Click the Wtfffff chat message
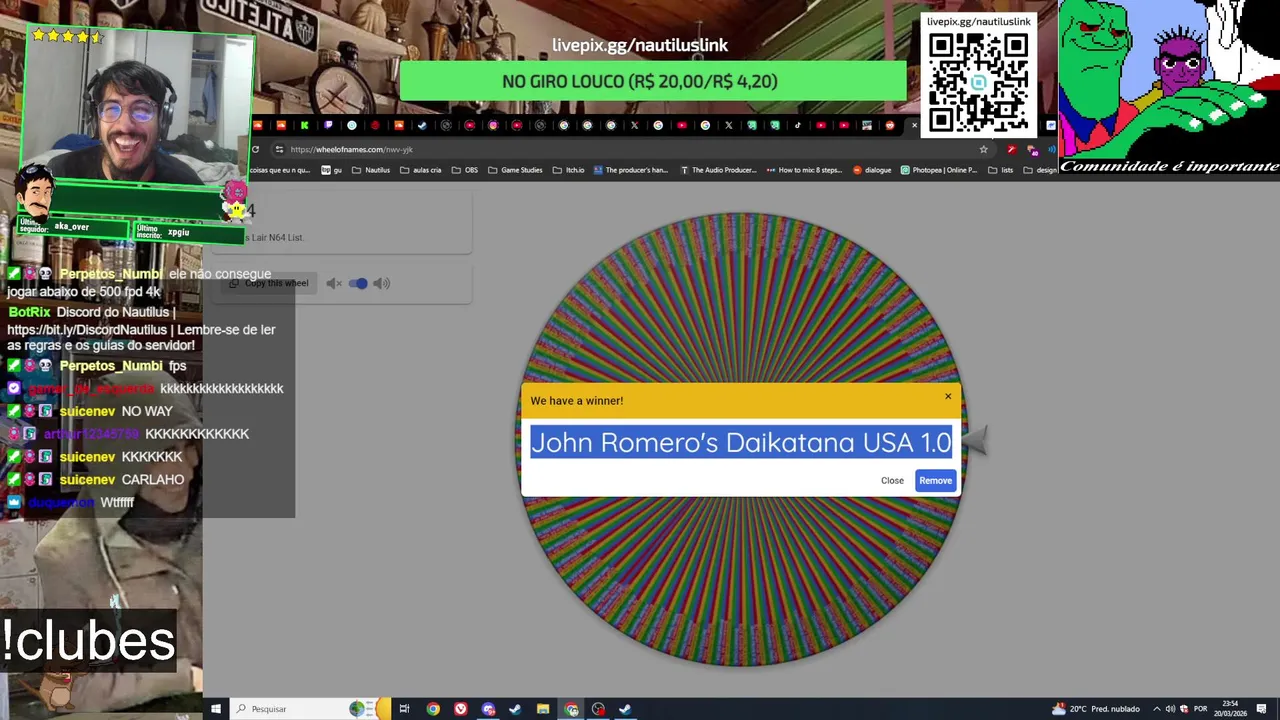This screenshot has height=720, width=1280. click(x=70, y=502)
